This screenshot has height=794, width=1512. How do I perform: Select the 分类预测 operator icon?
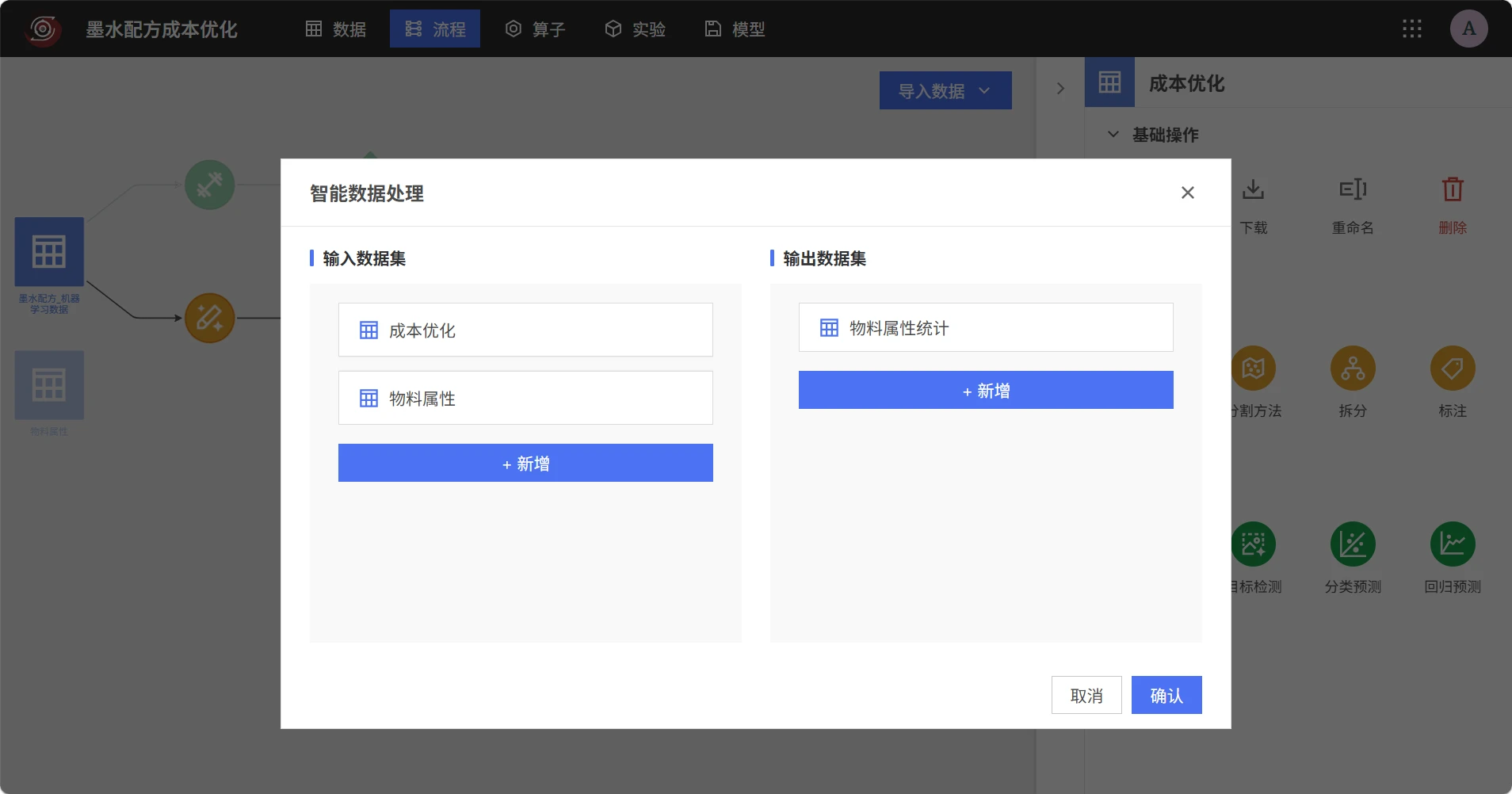1353,544
